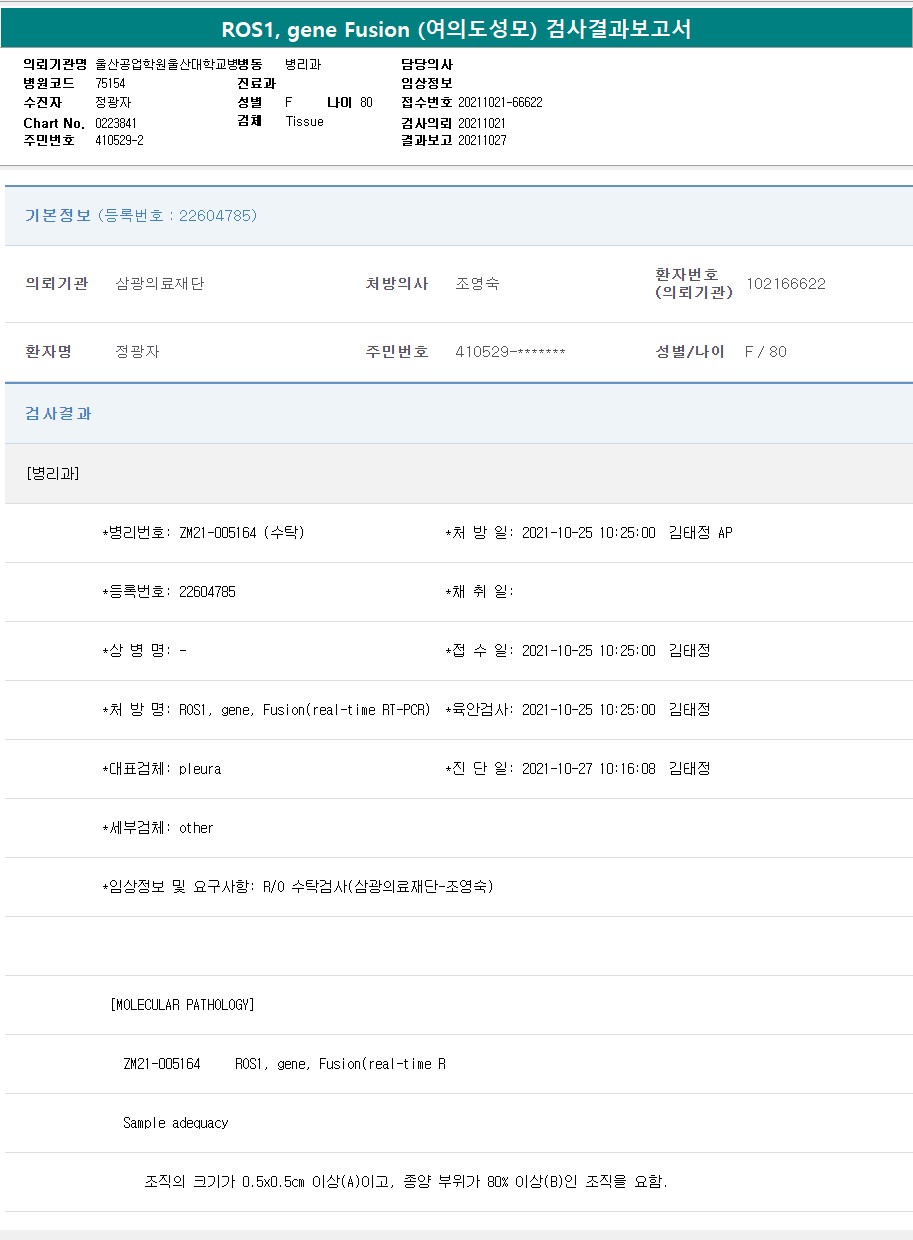
Task: Select the 대표검체 value pleura
Action: point(200,769)
